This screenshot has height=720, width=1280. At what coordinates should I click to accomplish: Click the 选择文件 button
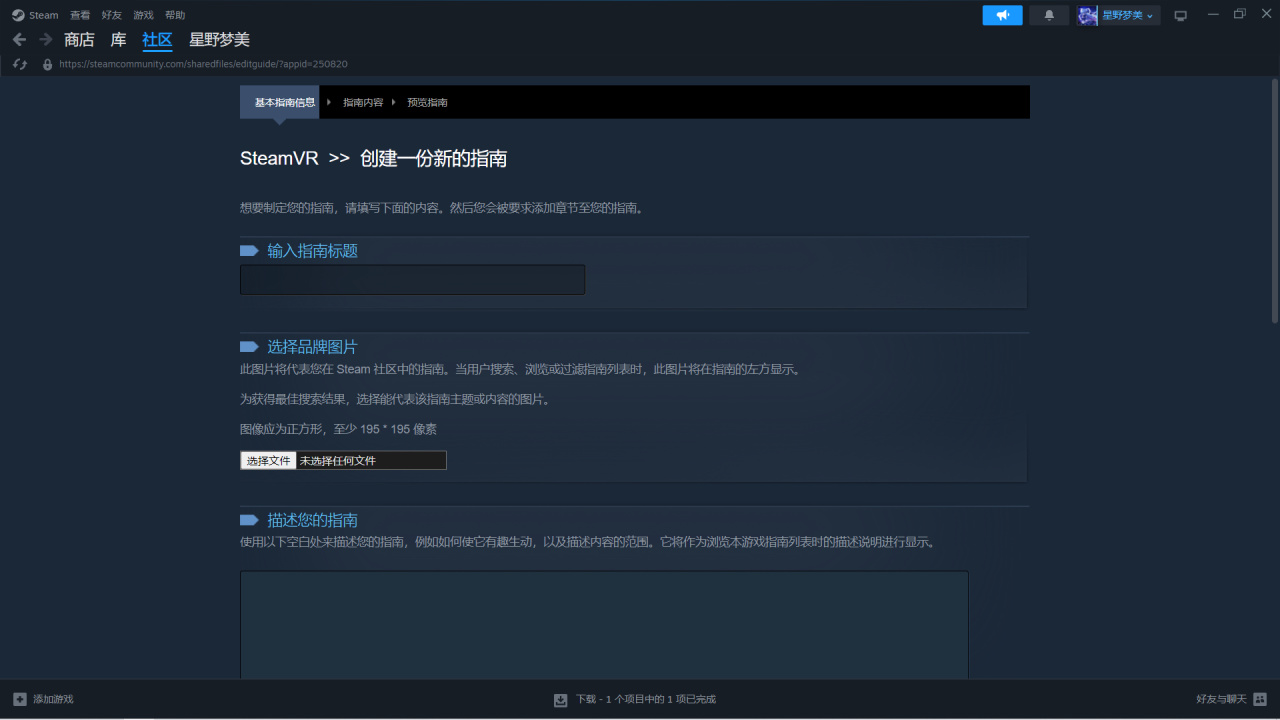[268, 460]
